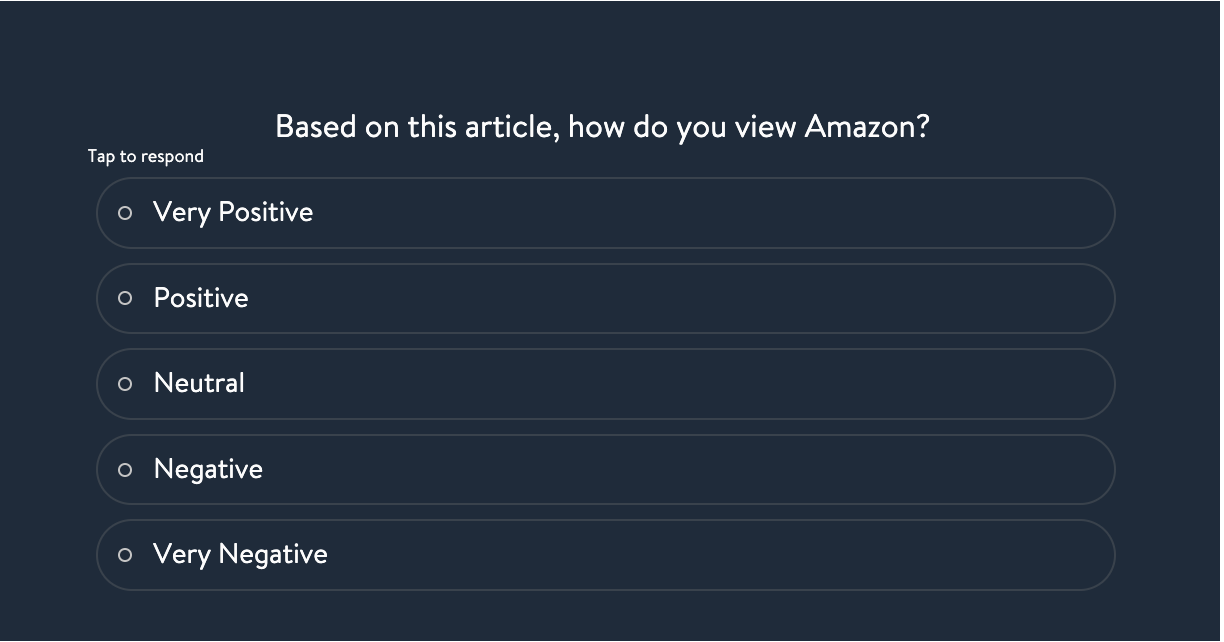Click the dark background below Very Negative option
1224x642 pixels.
(x=610, y=616)
